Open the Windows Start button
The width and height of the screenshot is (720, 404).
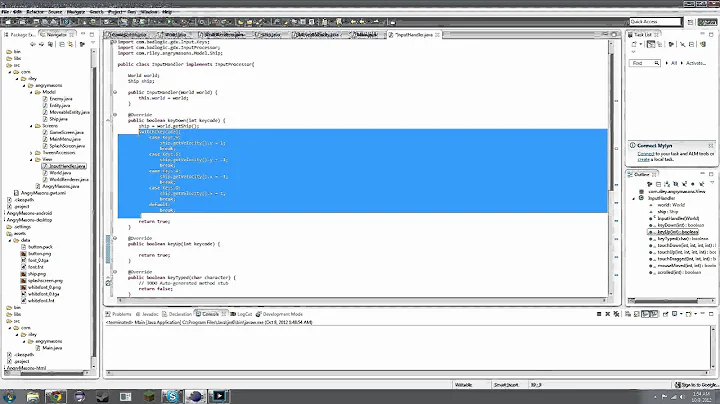click(x=10, y=396)
